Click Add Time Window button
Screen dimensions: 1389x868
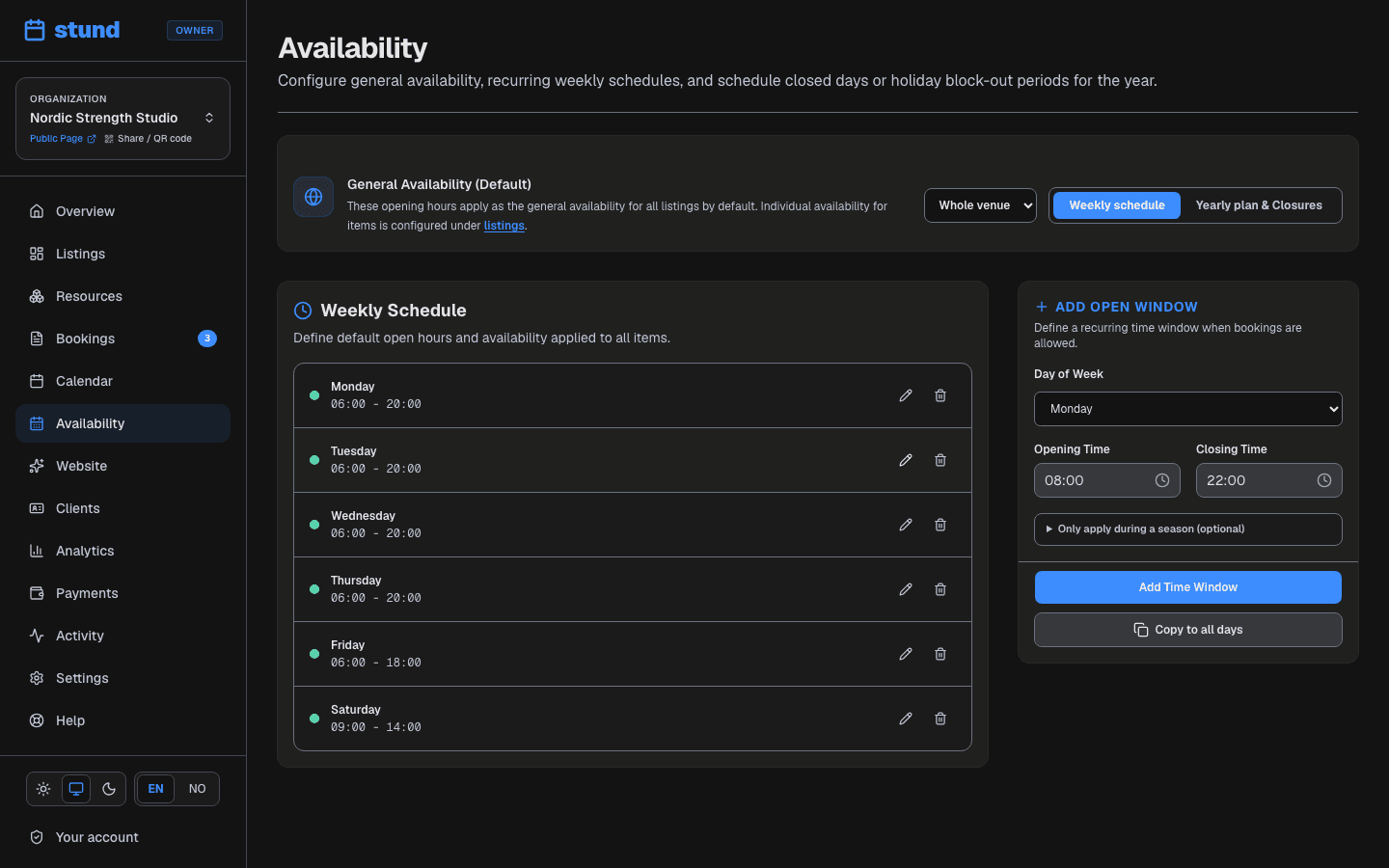click(1188, 587)
